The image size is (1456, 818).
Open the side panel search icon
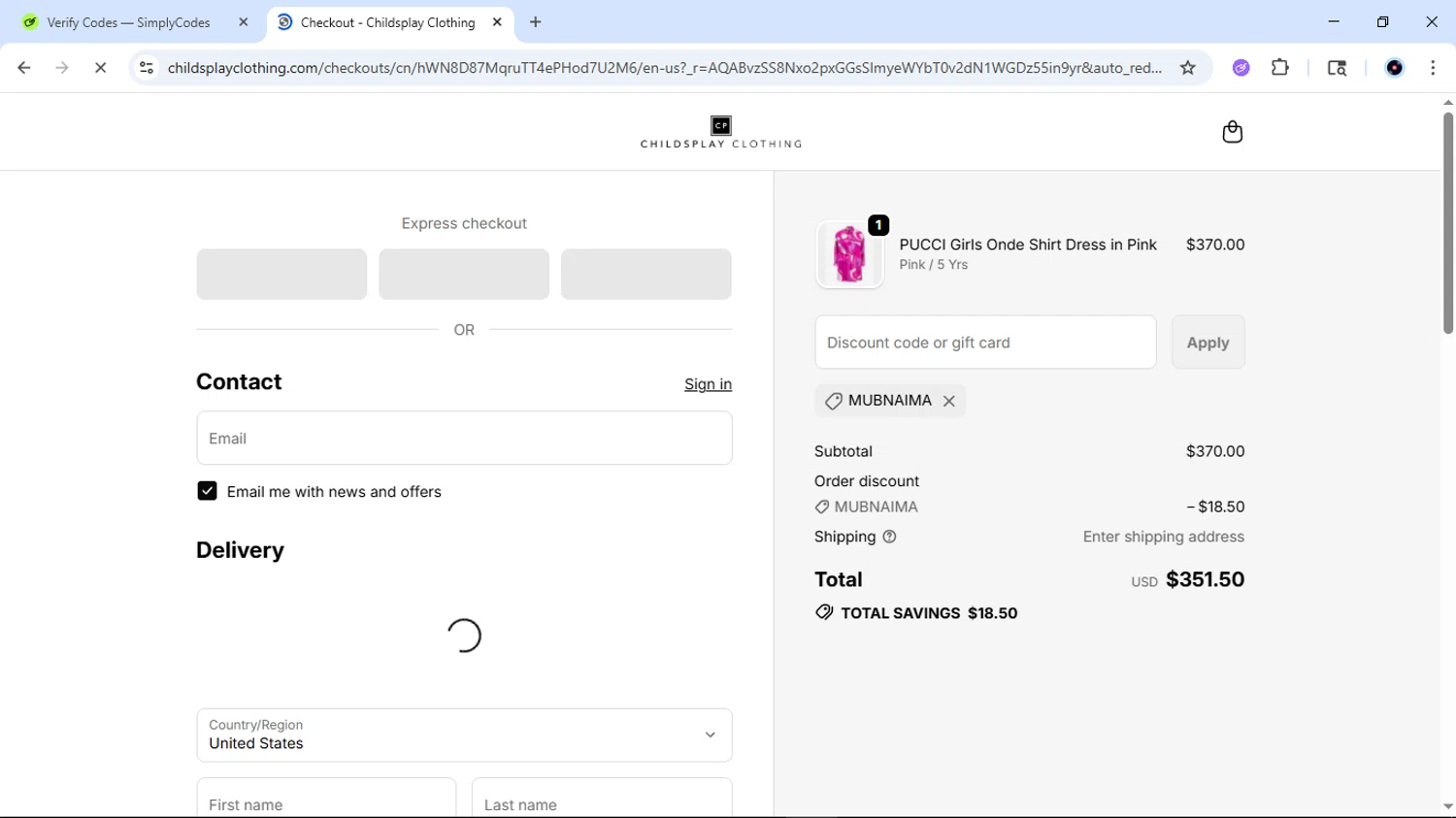point(1337,68)
